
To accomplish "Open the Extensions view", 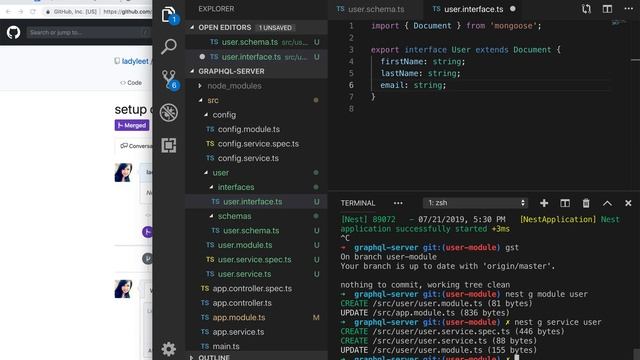I will coord(169,145).
